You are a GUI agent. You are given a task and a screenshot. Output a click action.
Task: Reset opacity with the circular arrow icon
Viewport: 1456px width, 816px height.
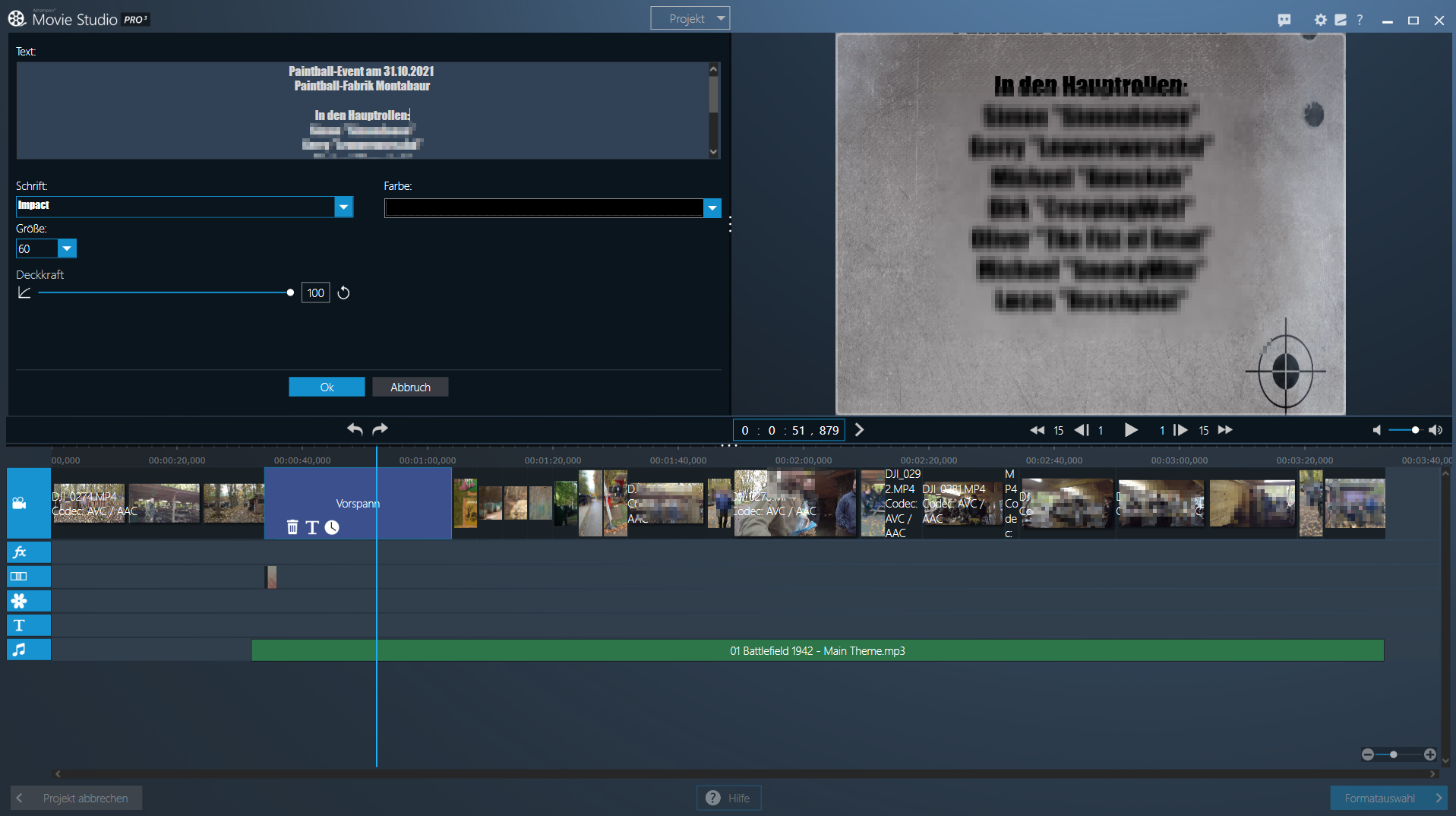pyautogui.click(x=343, y=293)
